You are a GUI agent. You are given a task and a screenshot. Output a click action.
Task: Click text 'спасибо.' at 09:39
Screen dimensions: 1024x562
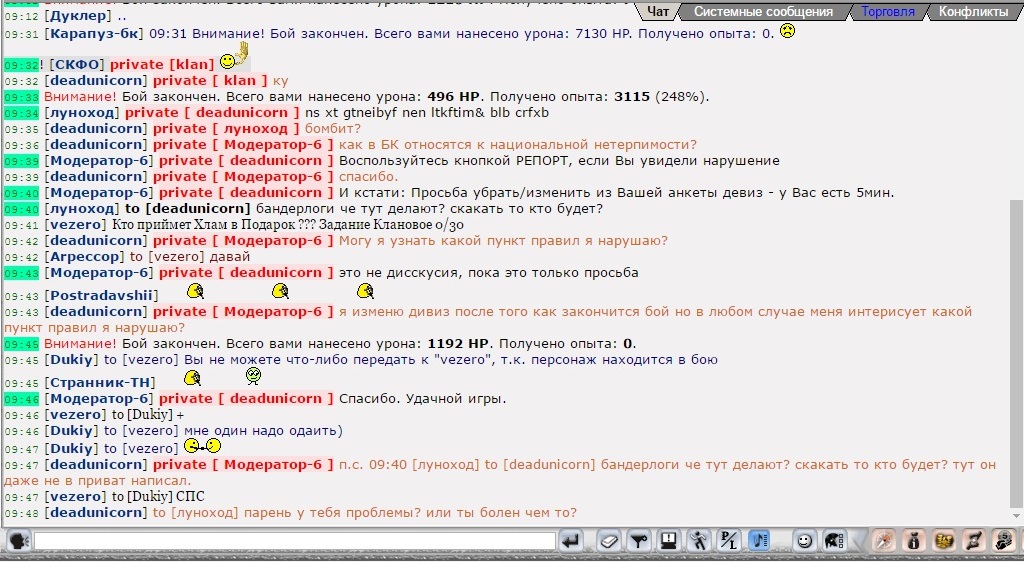[x=368, y=177]
